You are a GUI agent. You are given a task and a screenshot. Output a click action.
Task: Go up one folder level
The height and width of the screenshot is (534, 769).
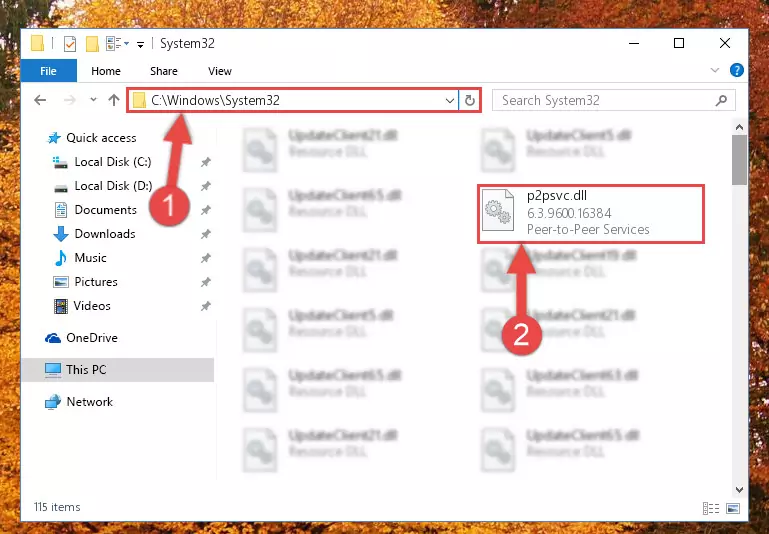tap(114, 101)
